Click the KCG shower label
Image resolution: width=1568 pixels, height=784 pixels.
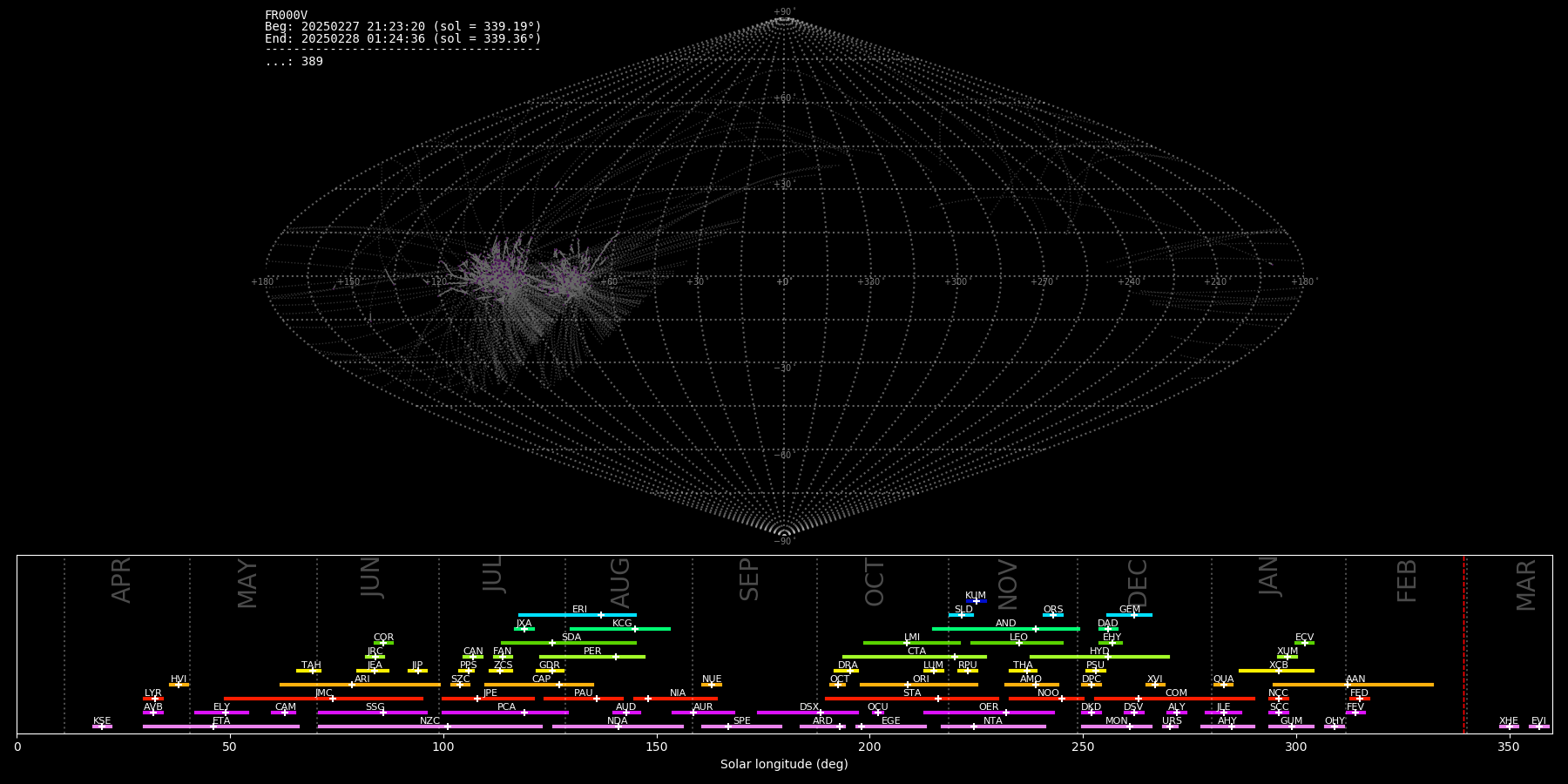pyautogui.click(x=622, y=624)
